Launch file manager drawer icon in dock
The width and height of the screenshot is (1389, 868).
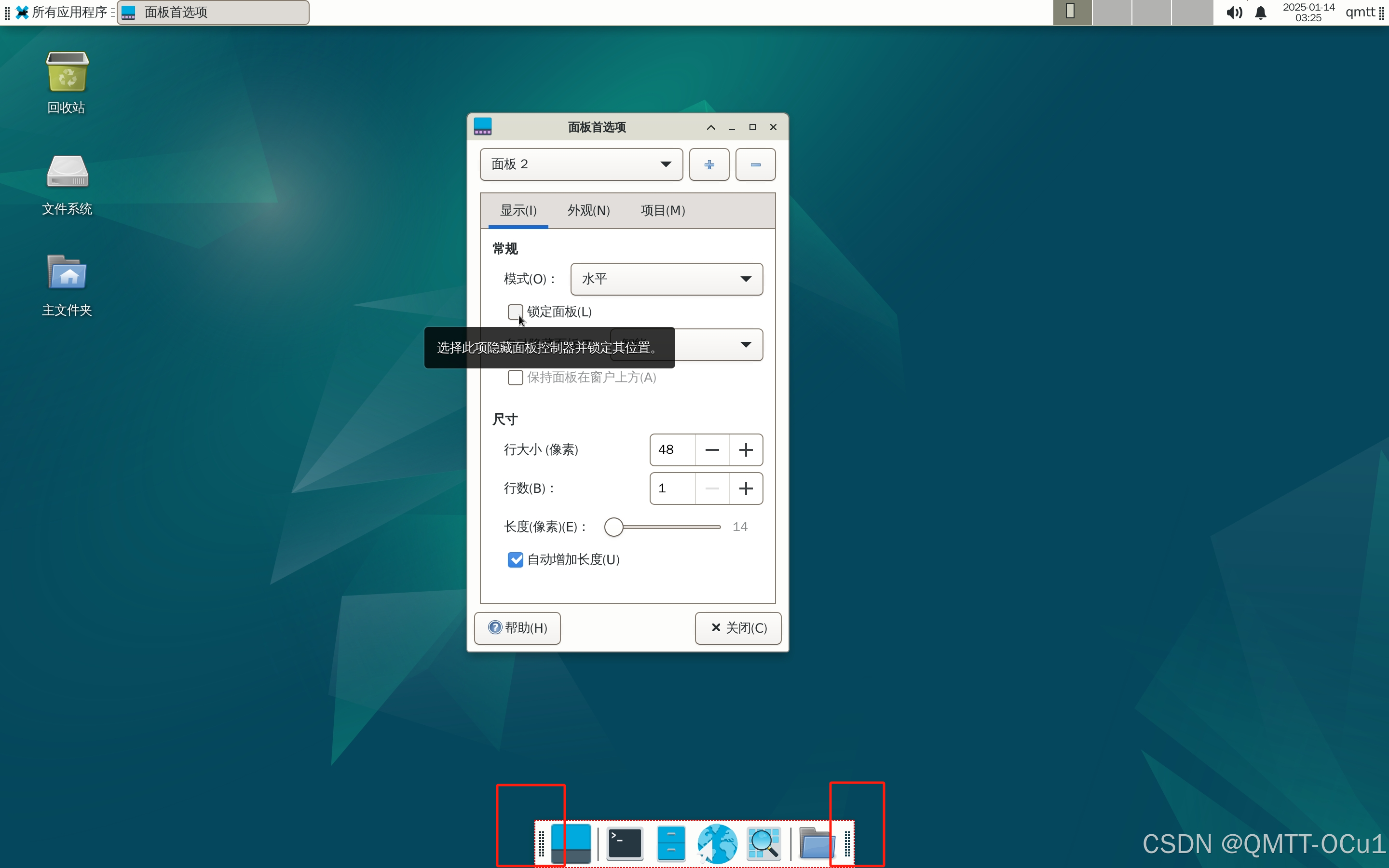[x=671, y=843]
